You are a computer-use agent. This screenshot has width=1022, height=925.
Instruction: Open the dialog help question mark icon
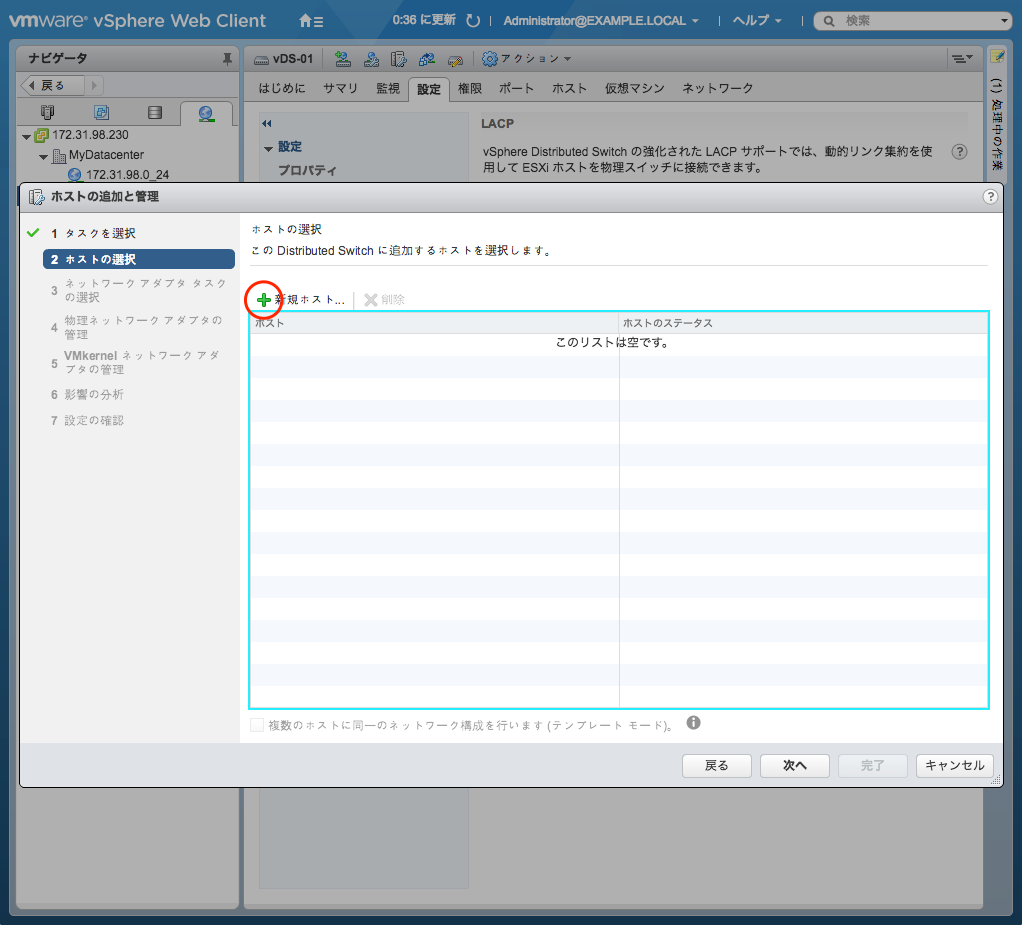click(990, 196)
